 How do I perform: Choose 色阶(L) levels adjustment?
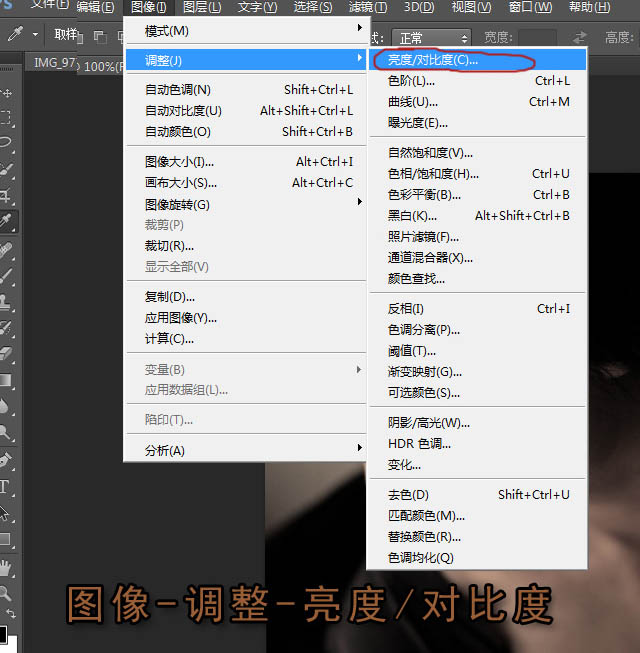[x=477, y=81]
